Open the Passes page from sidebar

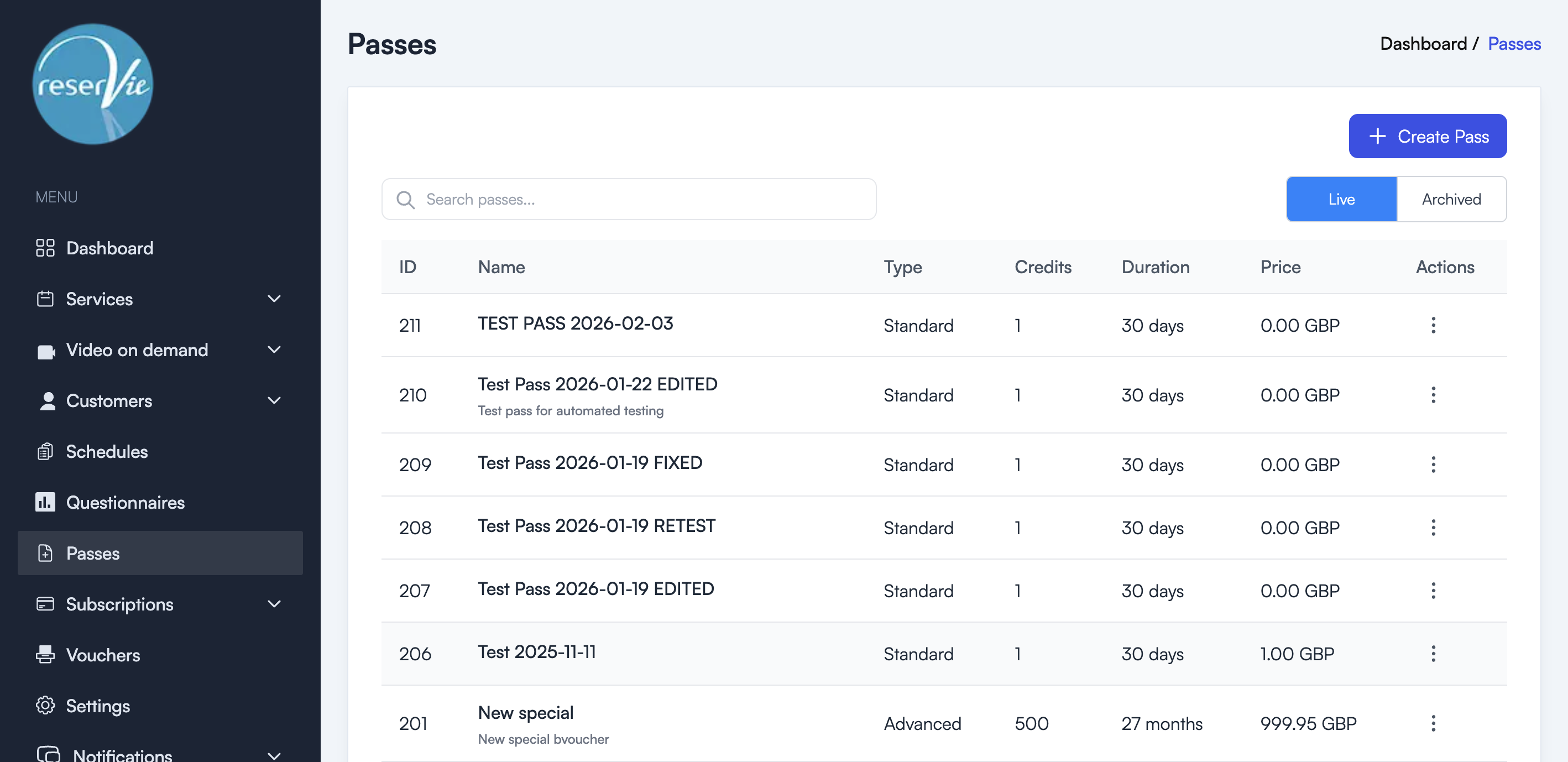[92, 553]
